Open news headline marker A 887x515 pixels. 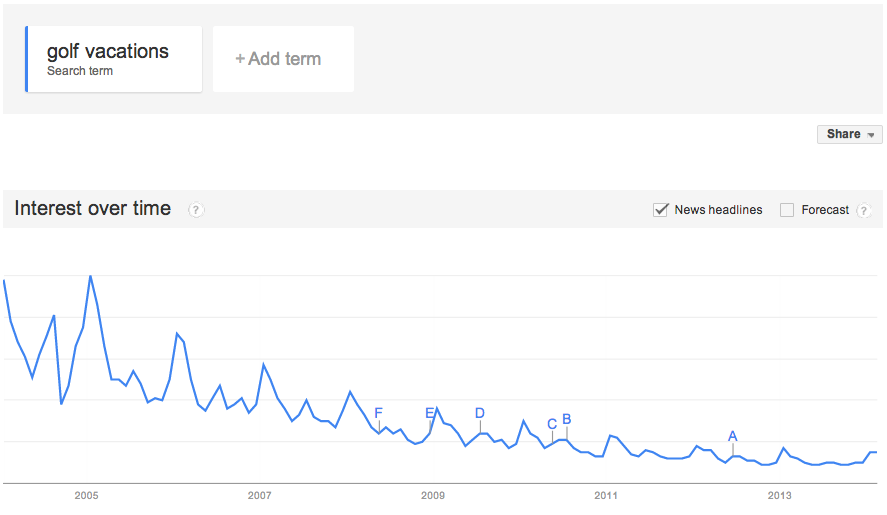click(732, 436)
